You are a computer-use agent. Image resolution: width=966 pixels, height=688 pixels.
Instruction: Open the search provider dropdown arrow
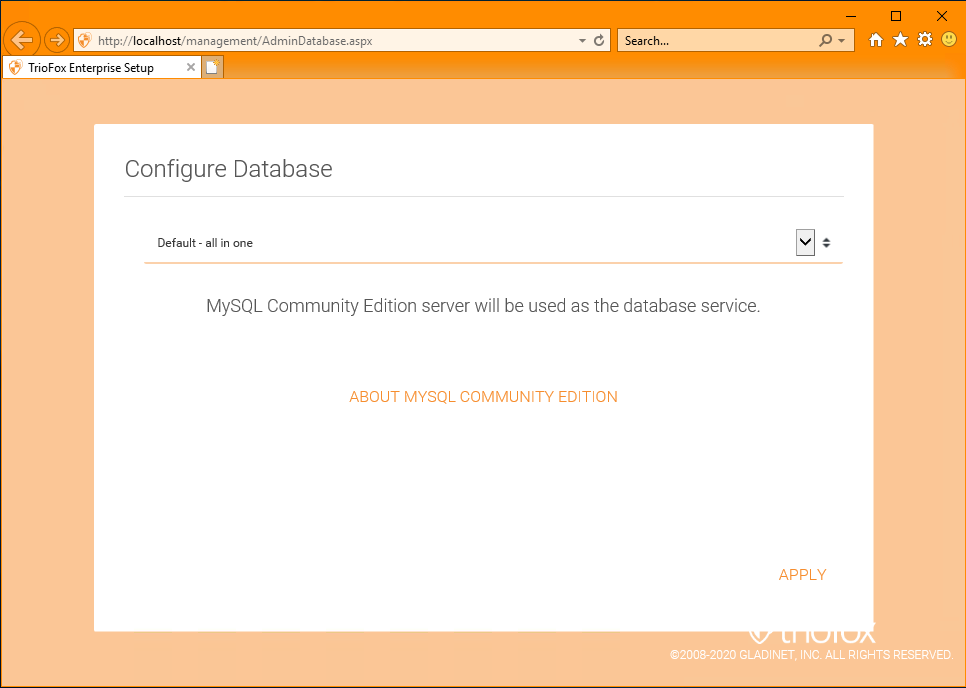click(842, 41)
